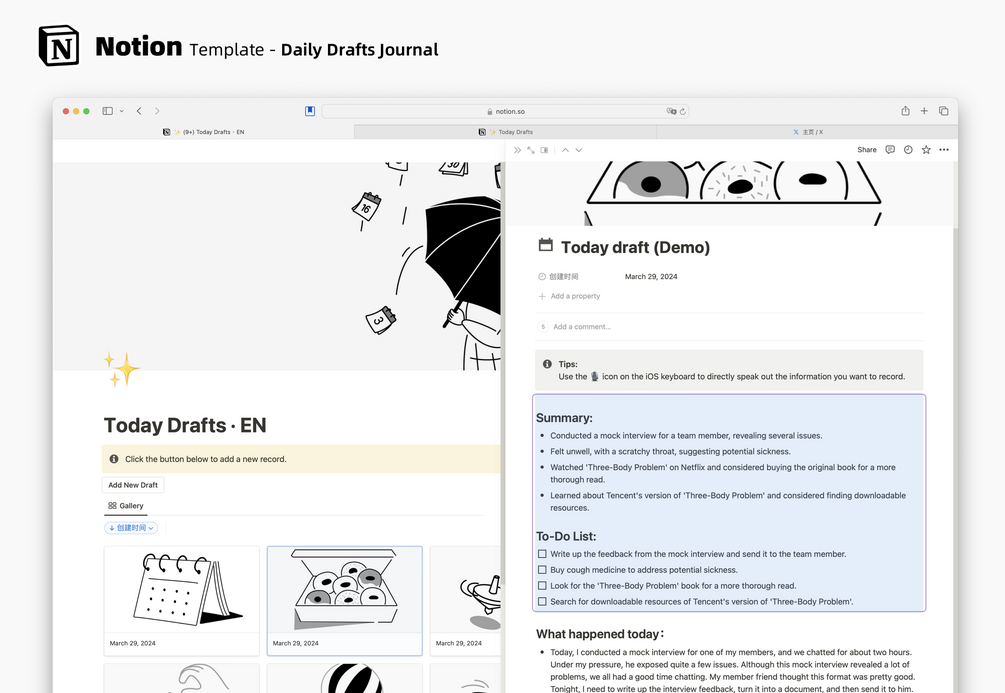Click the 'Add a comment...' field
This screenshot has height=693, width=1005.
coord(582,327)
